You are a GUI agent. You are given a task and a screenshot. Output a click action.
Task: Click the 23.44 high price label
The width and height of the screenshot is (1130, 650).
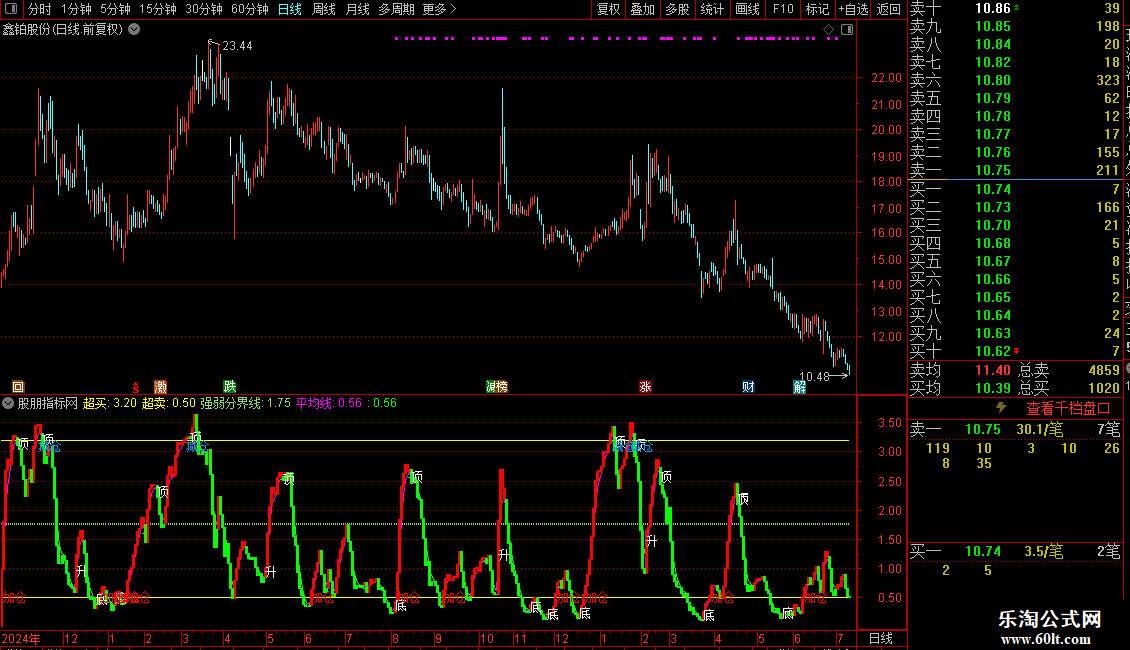pos(237,46)
